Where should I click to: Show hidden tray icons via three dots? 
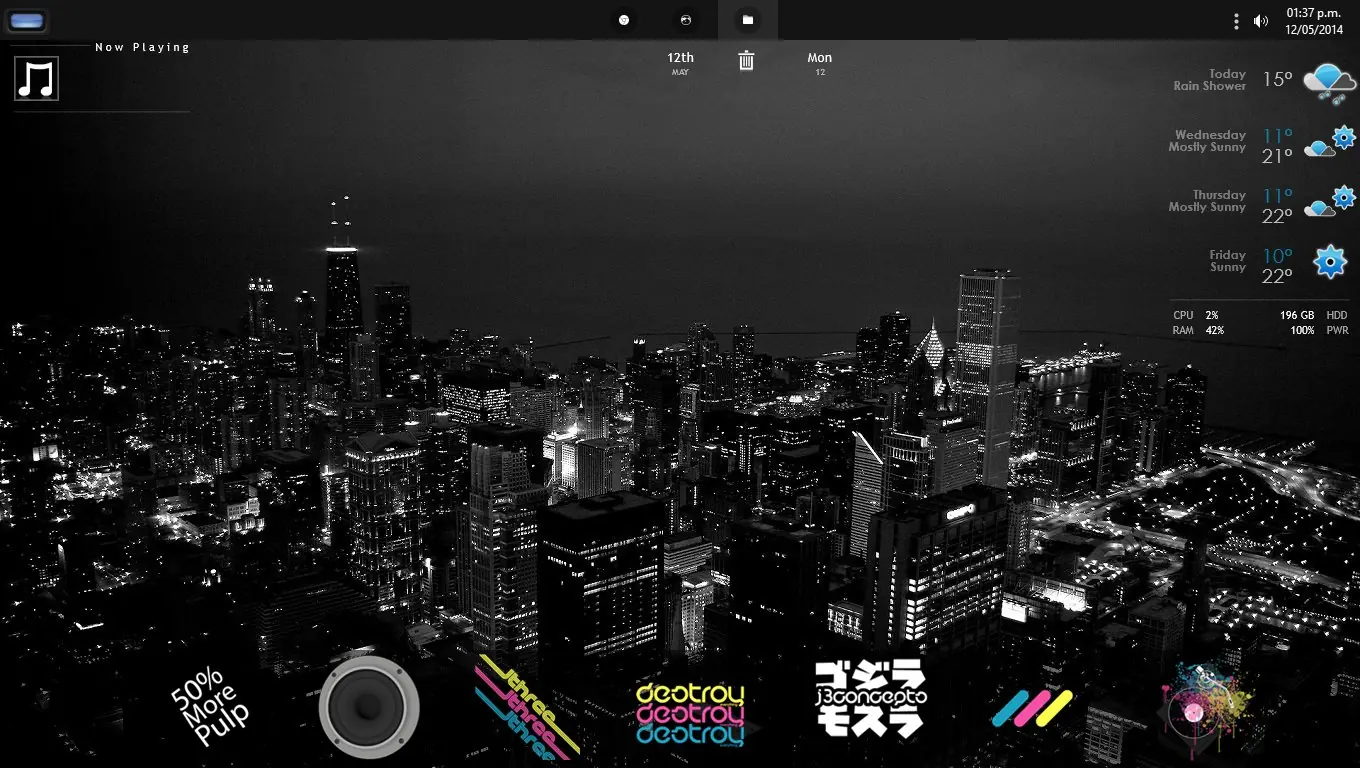pos(1237,20)
